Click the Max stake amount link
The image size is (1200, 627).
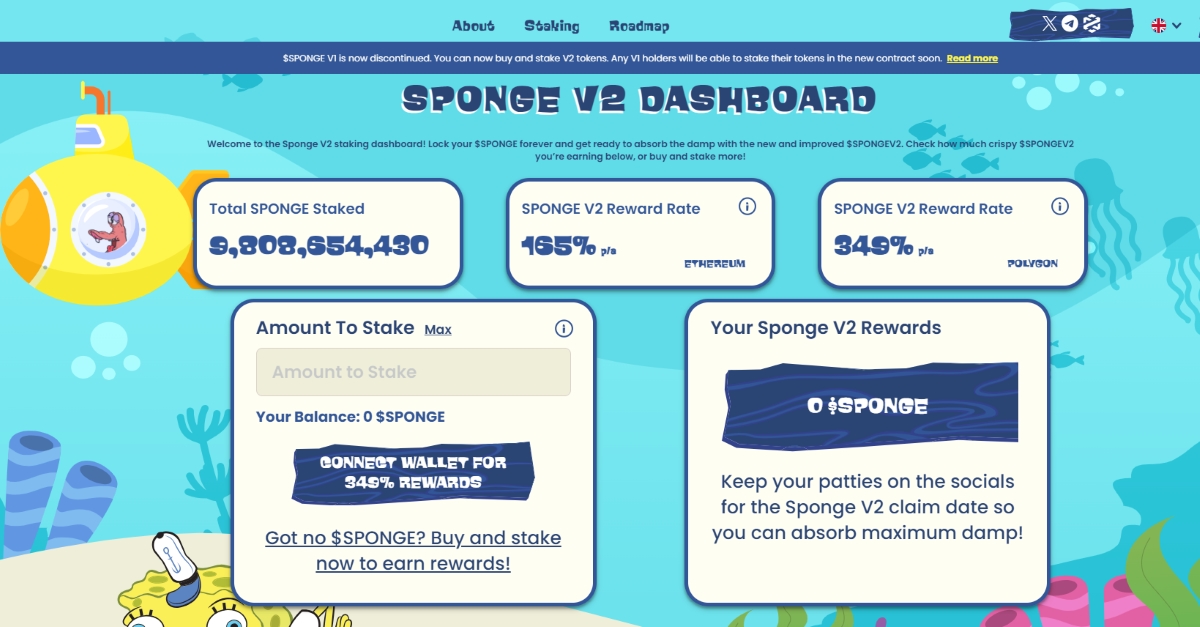point(438,330)
